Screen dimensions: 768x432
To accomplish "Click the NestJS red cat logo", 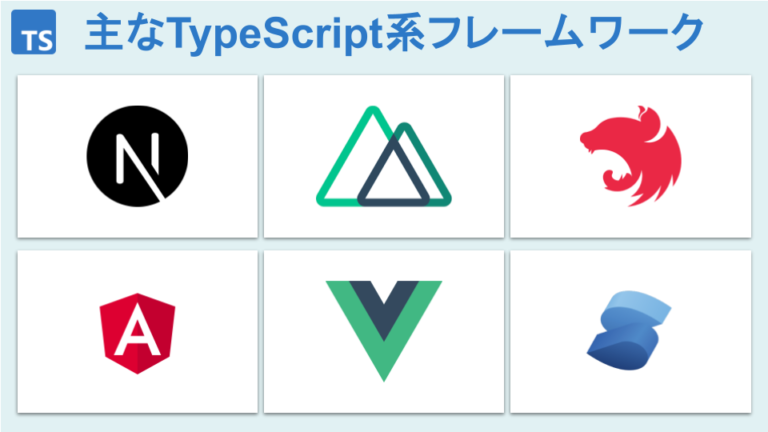I will (x=631, y=156).
